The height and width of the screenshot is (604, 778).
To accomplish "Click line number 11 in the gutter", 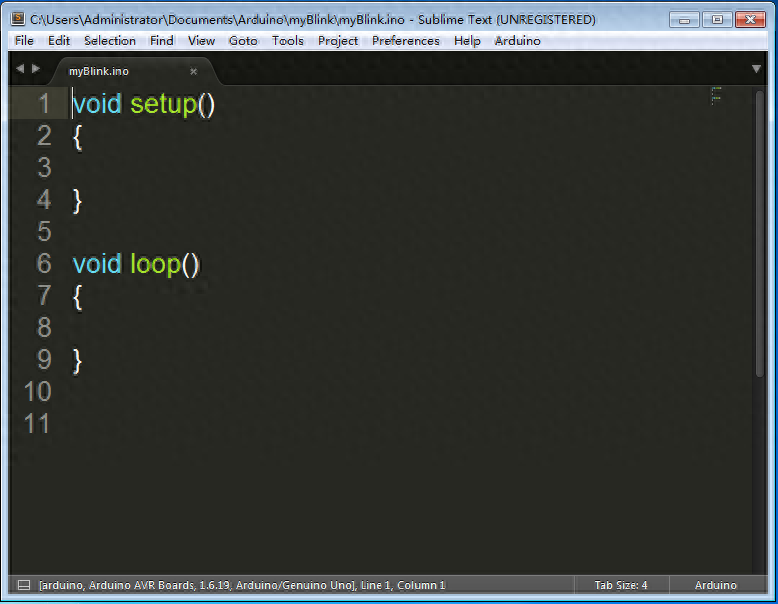I will (x=37, y=423).
